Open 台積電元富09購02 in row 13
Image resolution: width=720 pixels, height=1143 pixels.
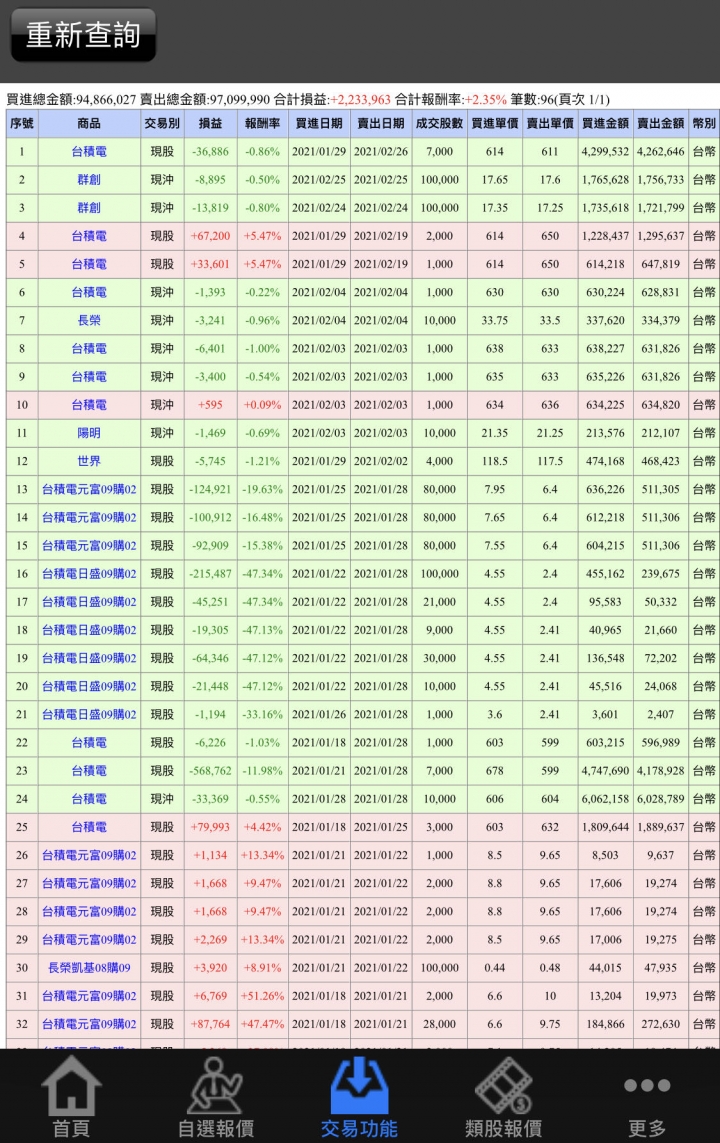[89, 489]
